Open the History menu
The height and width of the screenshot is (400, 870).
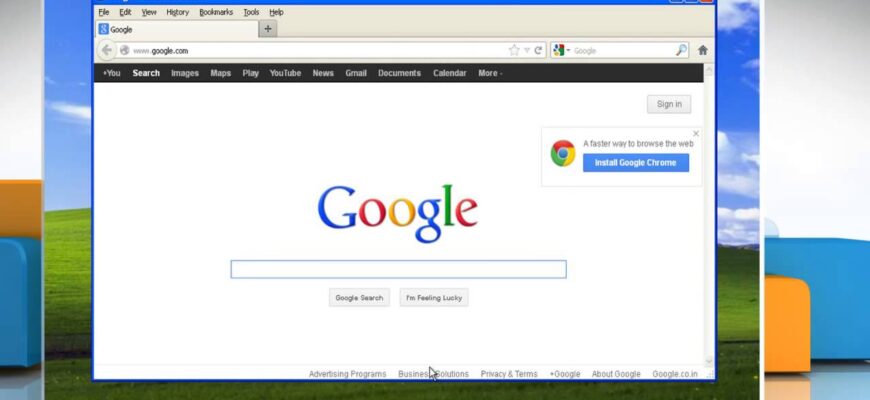(177, 12)
